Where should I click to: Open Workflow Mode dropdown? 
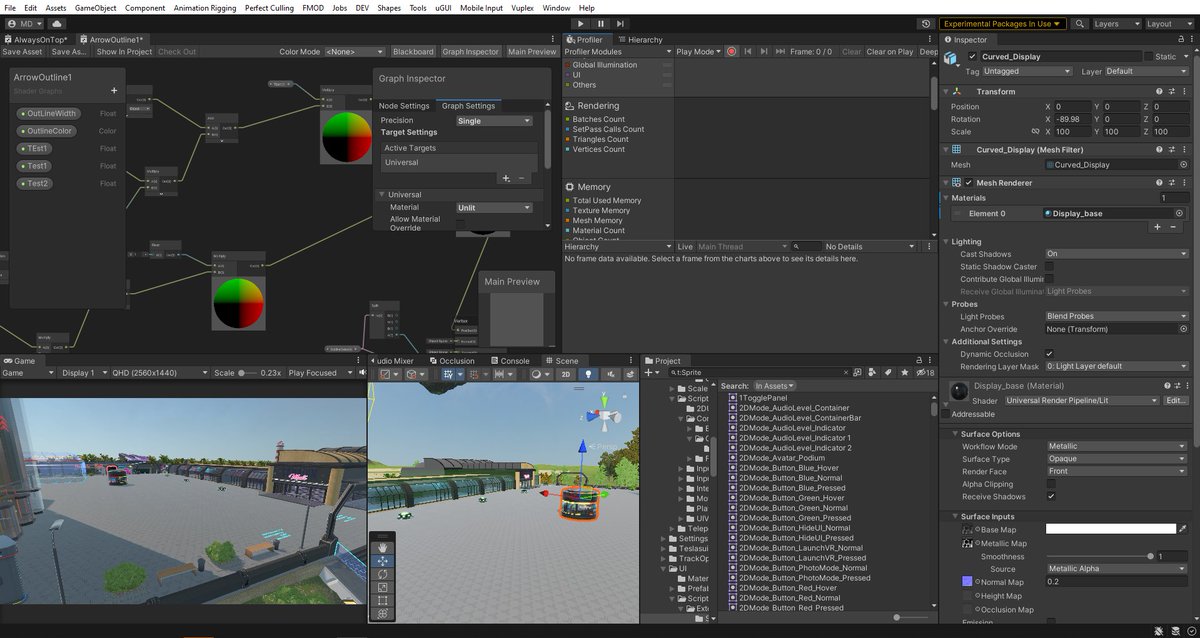1116,446
